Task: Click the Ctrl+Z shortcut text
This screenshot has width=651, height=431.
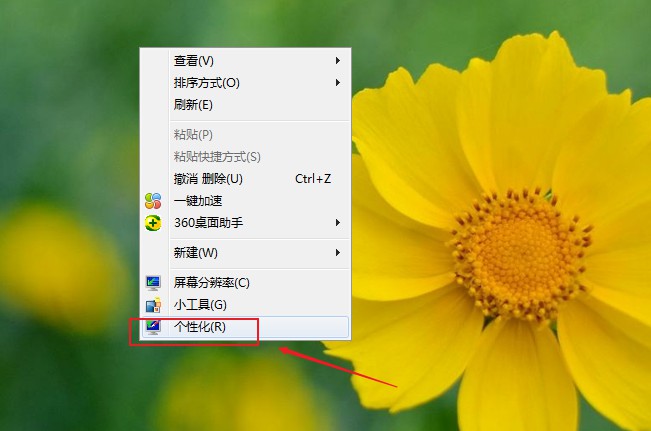Action: (x=313, y=179)
